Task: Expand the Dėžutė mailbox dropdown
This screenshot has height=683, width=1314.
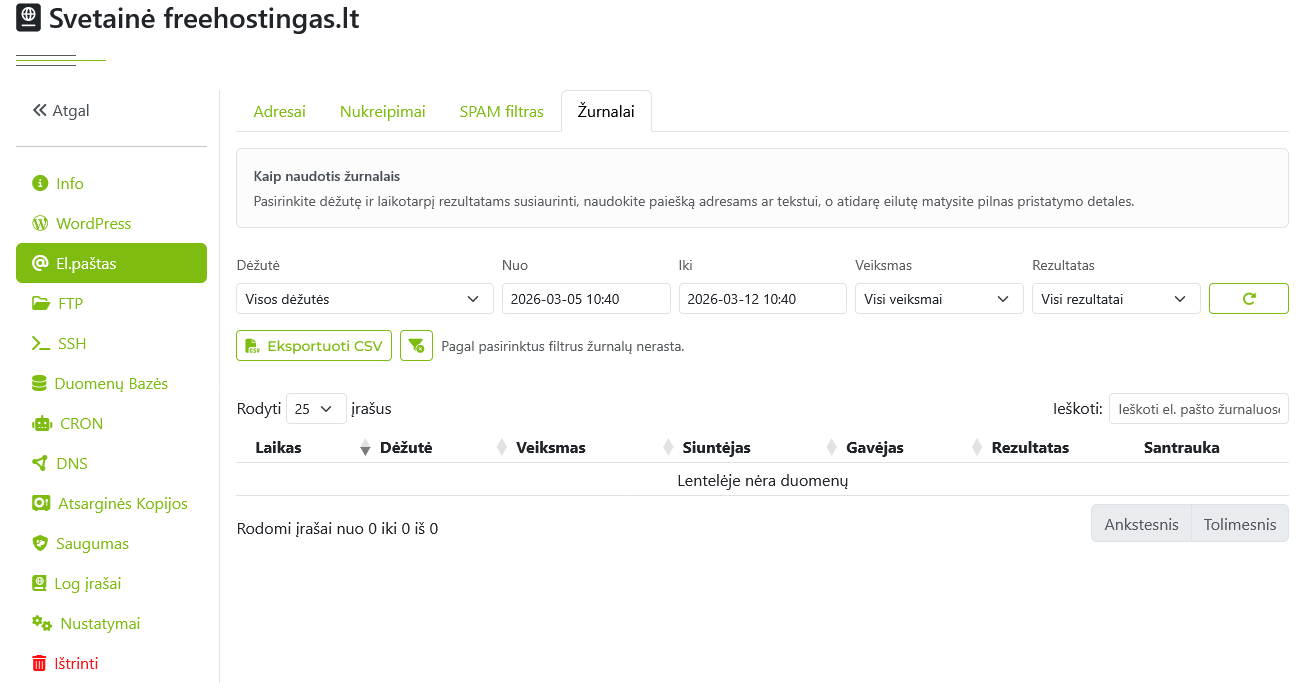Action: [364, 298]
